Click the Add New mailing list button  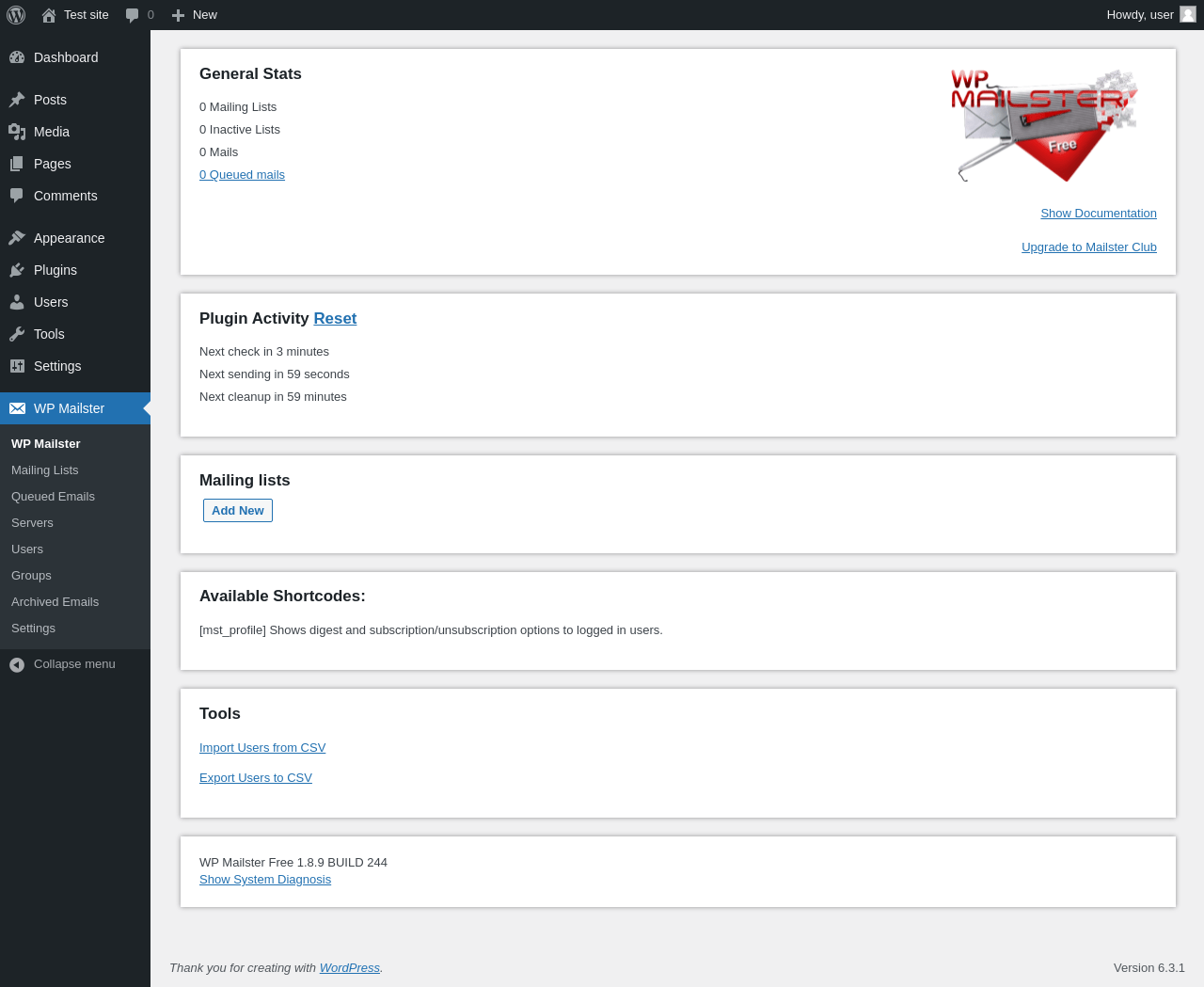click(x=238, y=511)
